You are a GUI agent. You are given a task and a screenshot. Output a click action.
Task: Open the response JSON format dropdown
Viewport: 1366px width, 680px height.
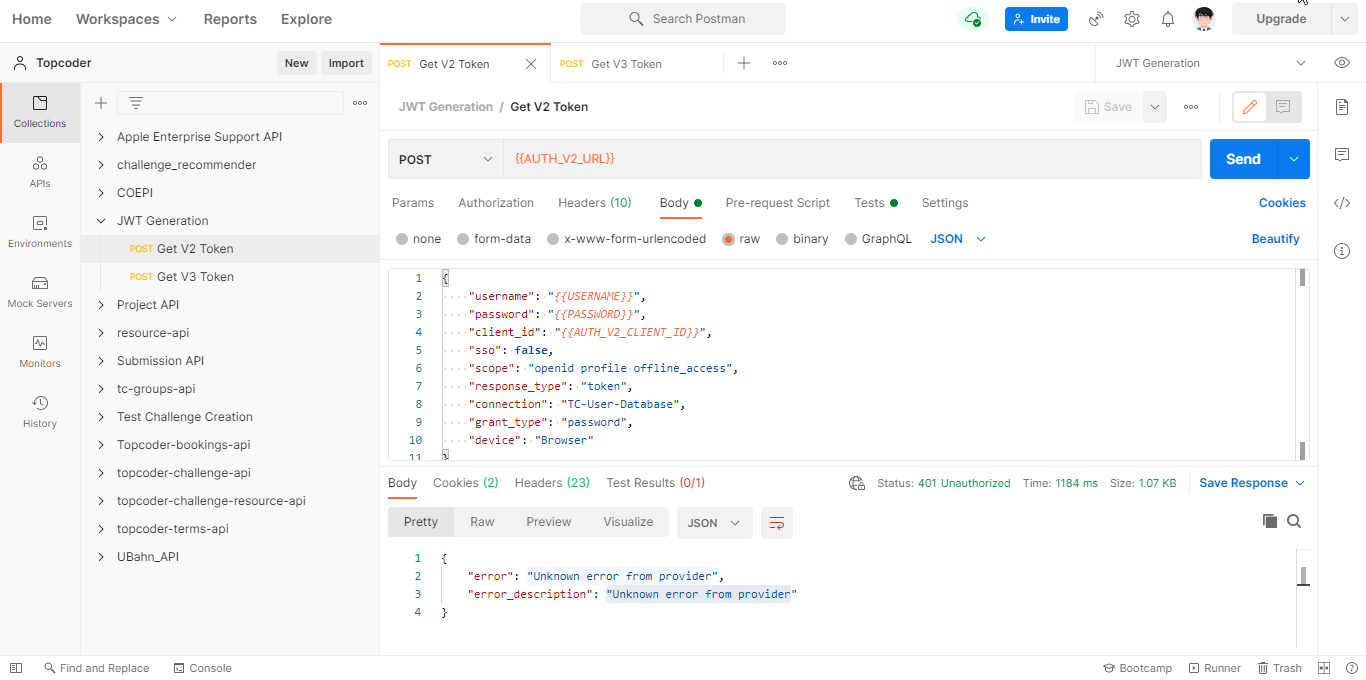[715, 522]
